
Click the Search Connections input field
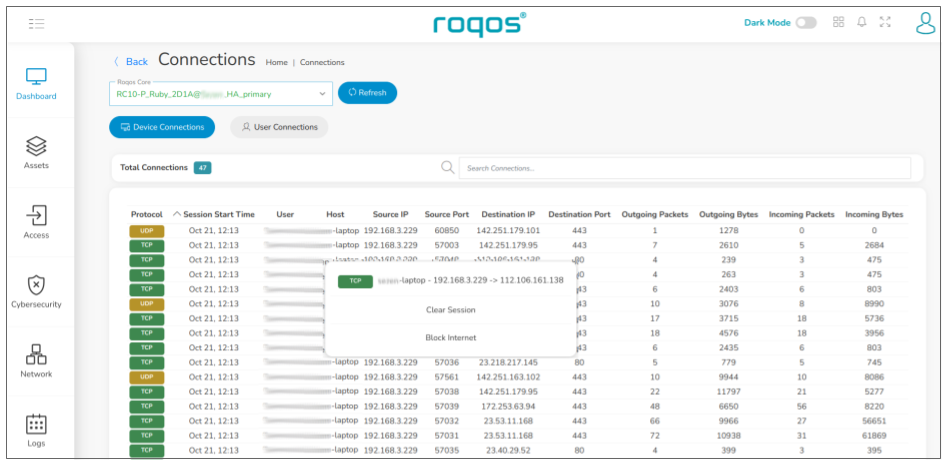(684, 168)
